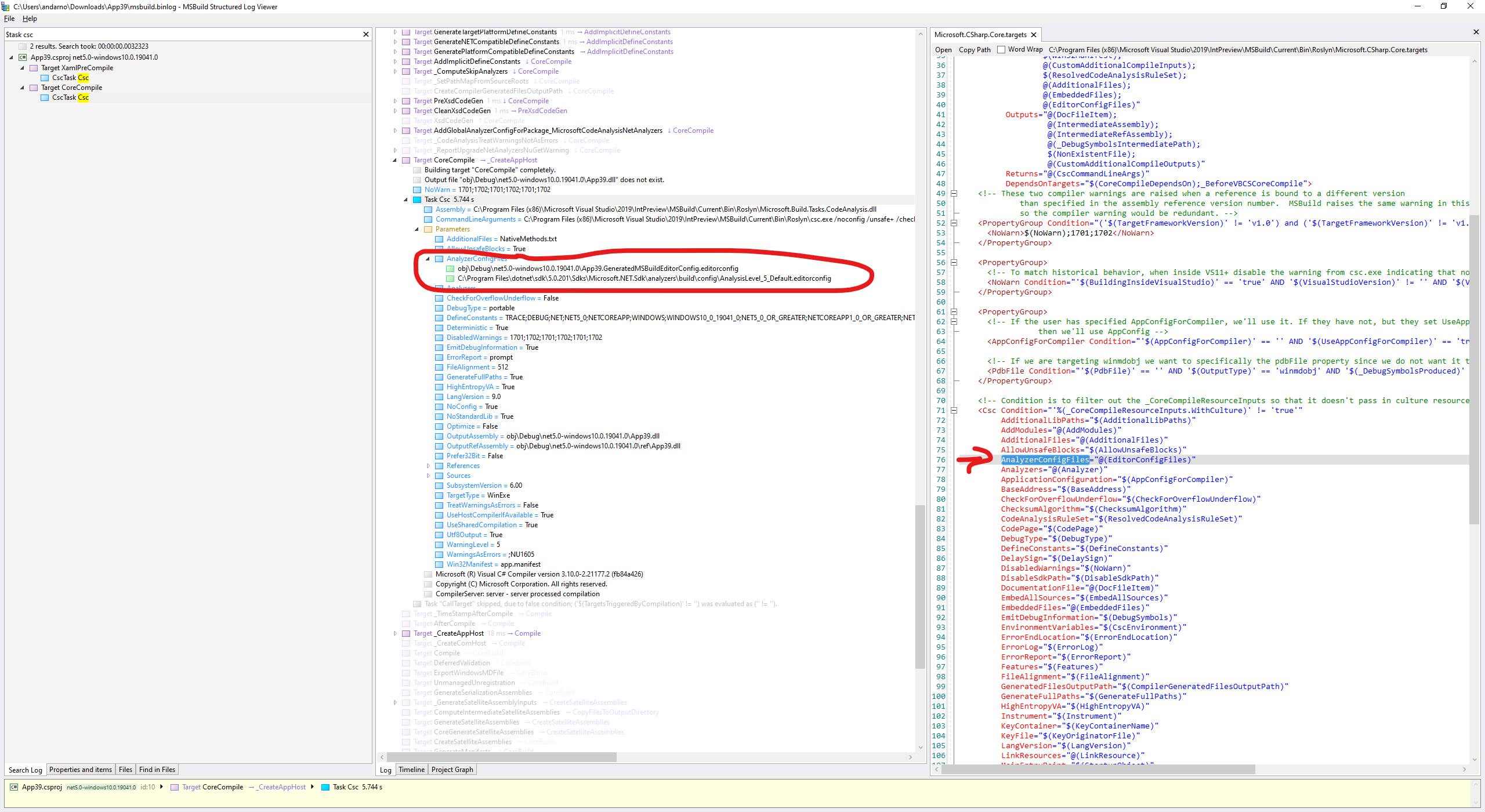1485x812 pixels.
Task: Collapse the code region at line 49
Action: [x=954, y=194]
